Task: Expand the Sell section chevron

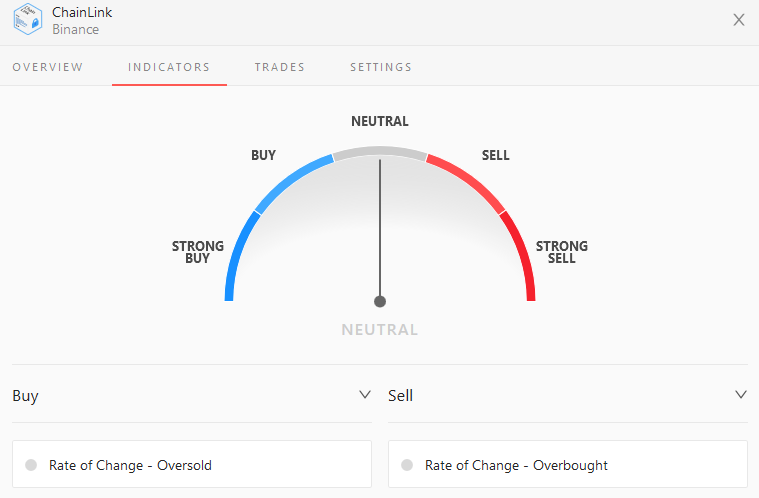Action: coord(741,395)
